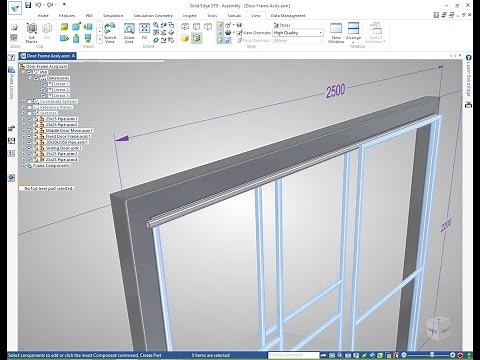Click the Fit view tool
480x360 pixels.
tap(144, 32)
